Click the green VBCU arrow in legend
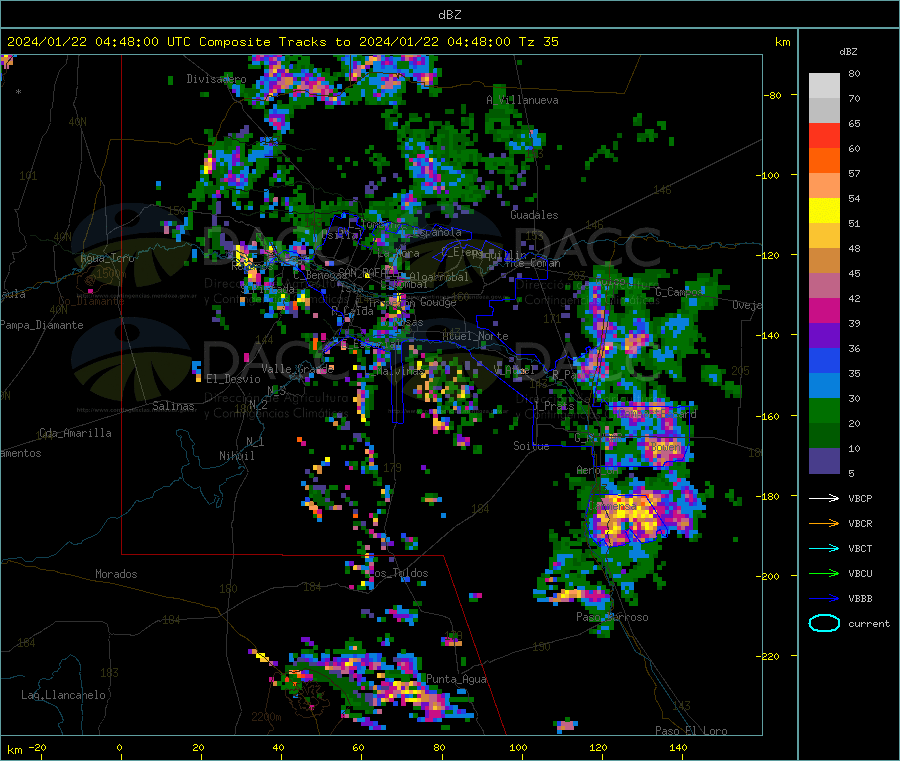 coord(824,573)
